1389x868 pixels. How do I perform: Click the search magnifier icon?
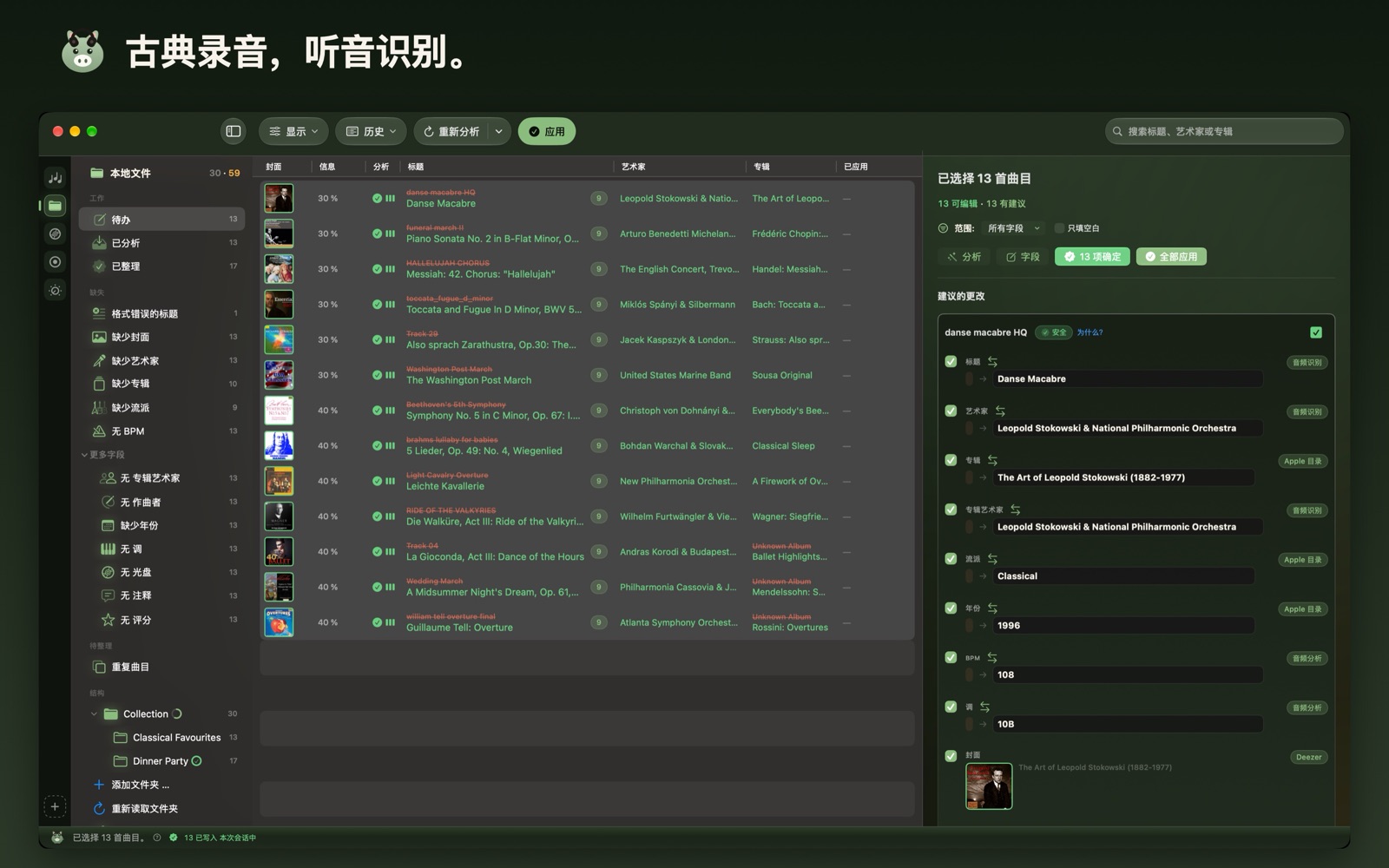(x=1117, y=131)
